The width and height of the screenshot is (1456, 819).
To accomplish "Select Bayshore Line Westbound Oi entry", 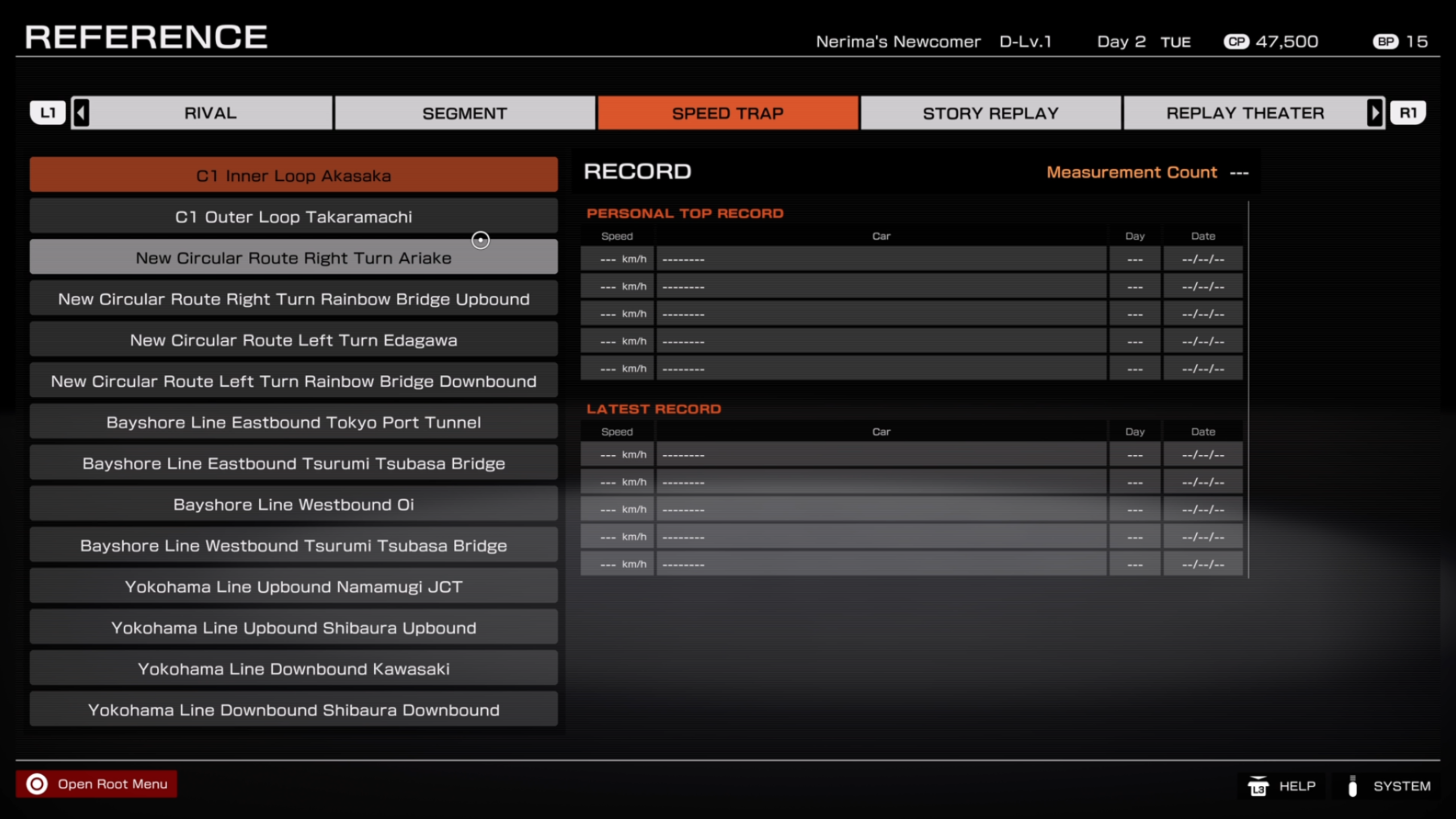I will pyautogui.click(x=293, y=504).
